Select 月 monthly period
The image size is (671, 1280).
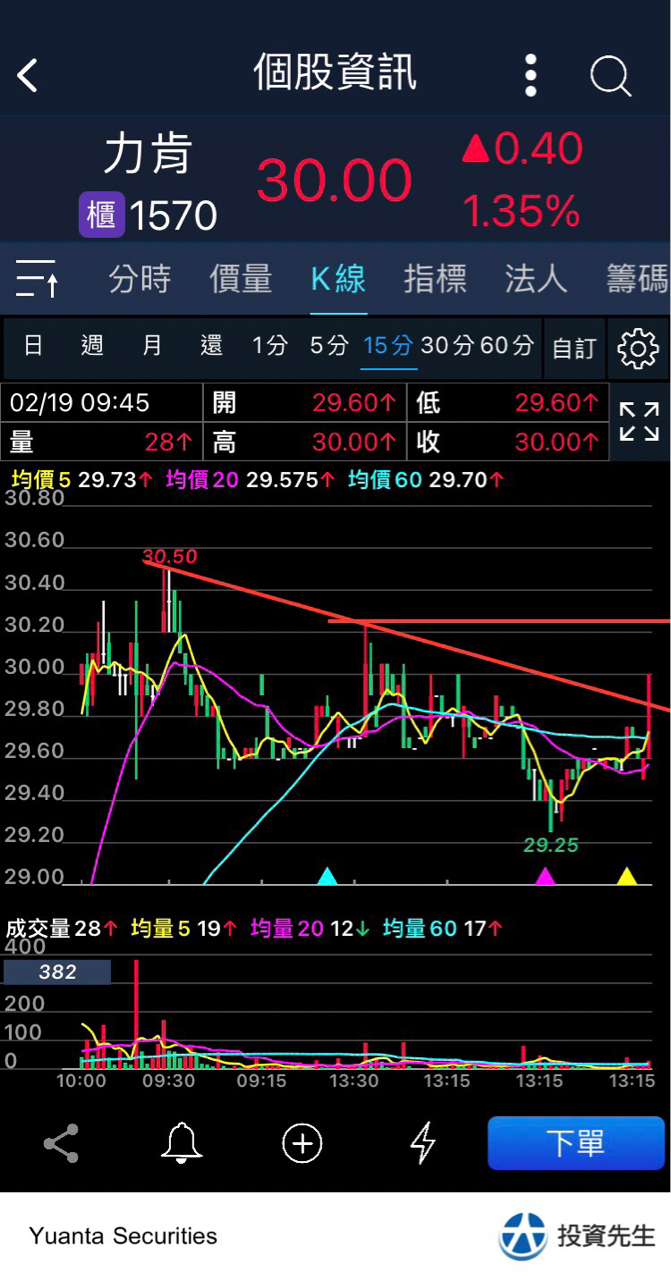pos(152,347)
